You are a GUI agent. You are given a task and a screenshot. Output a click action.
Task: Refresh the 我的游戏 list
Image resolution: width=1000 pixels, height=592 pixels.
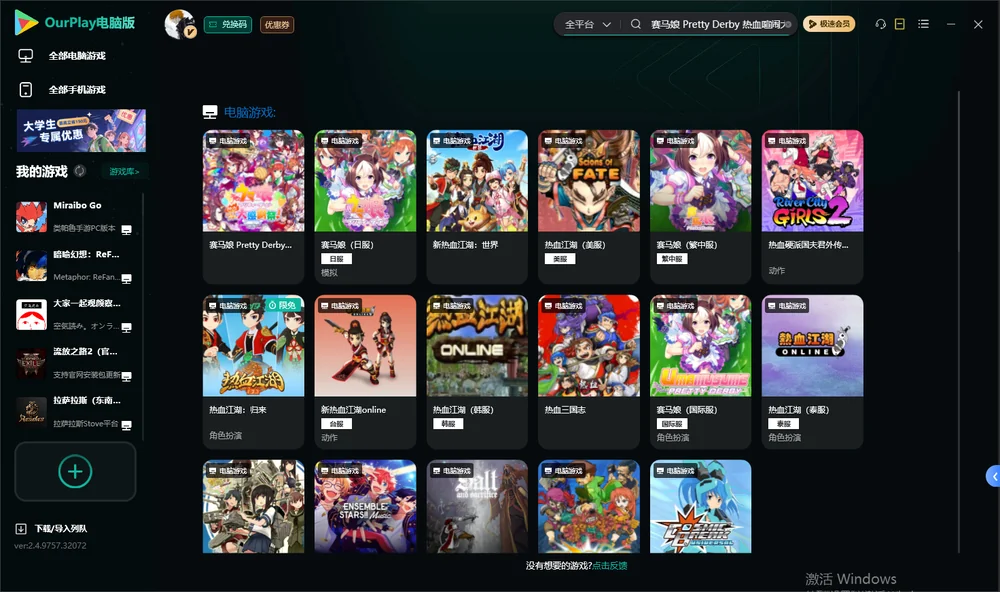tap(80, 171)
